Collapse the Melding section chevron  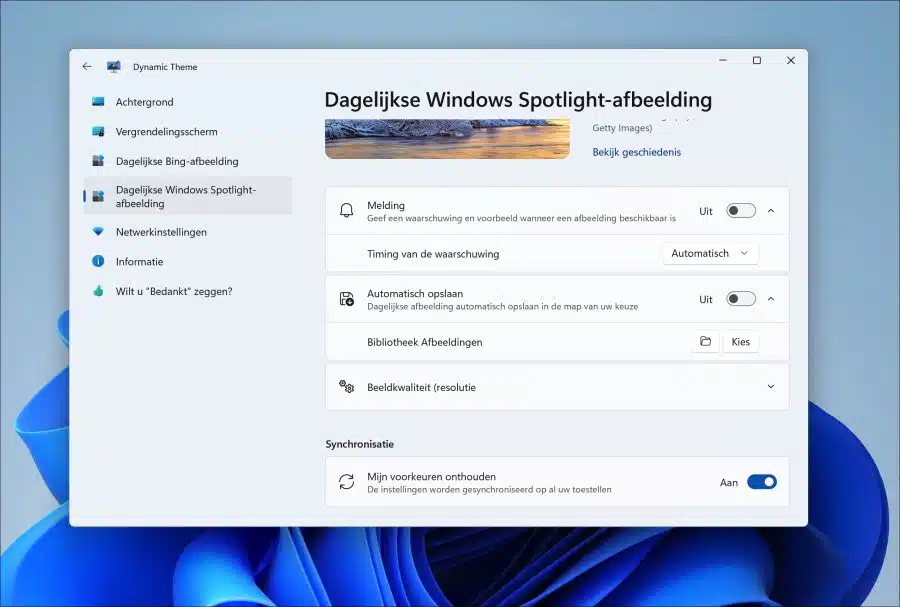coord(771,211)
